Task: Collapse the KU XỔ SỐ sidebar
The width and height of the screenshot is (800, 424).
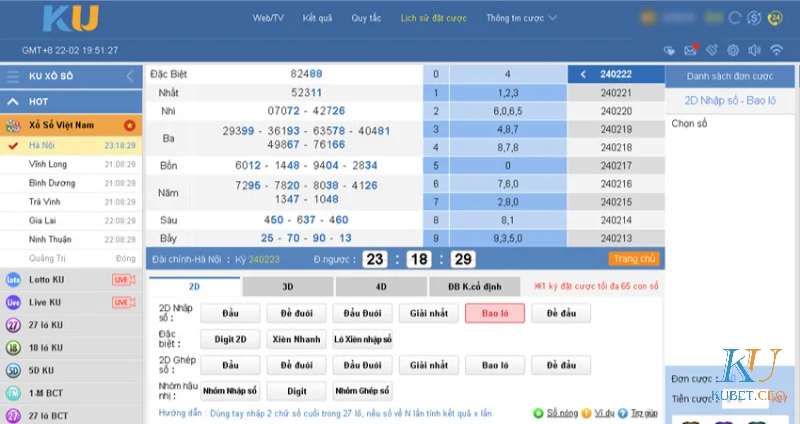Action: pos(129,77)
